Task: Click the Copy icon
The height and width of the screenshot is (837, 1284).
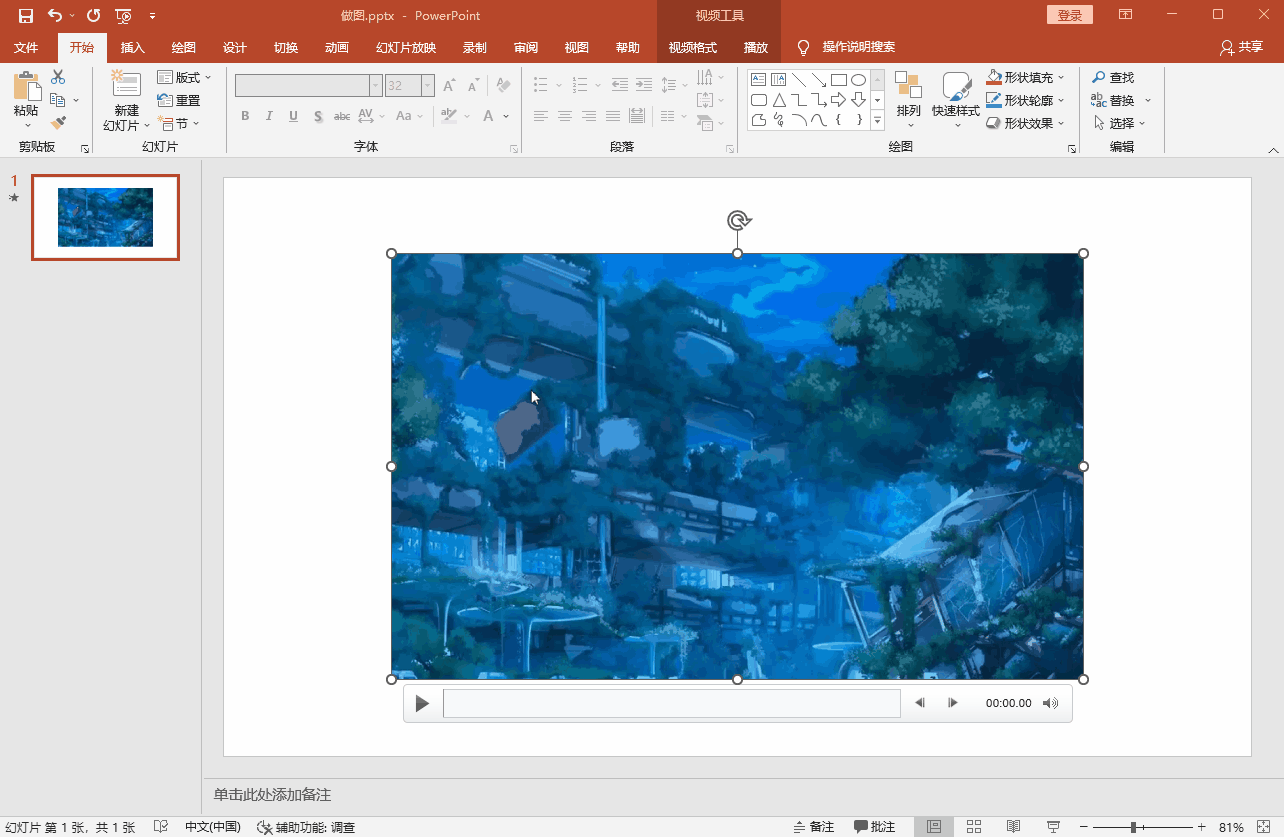Action: click(58, 100)
